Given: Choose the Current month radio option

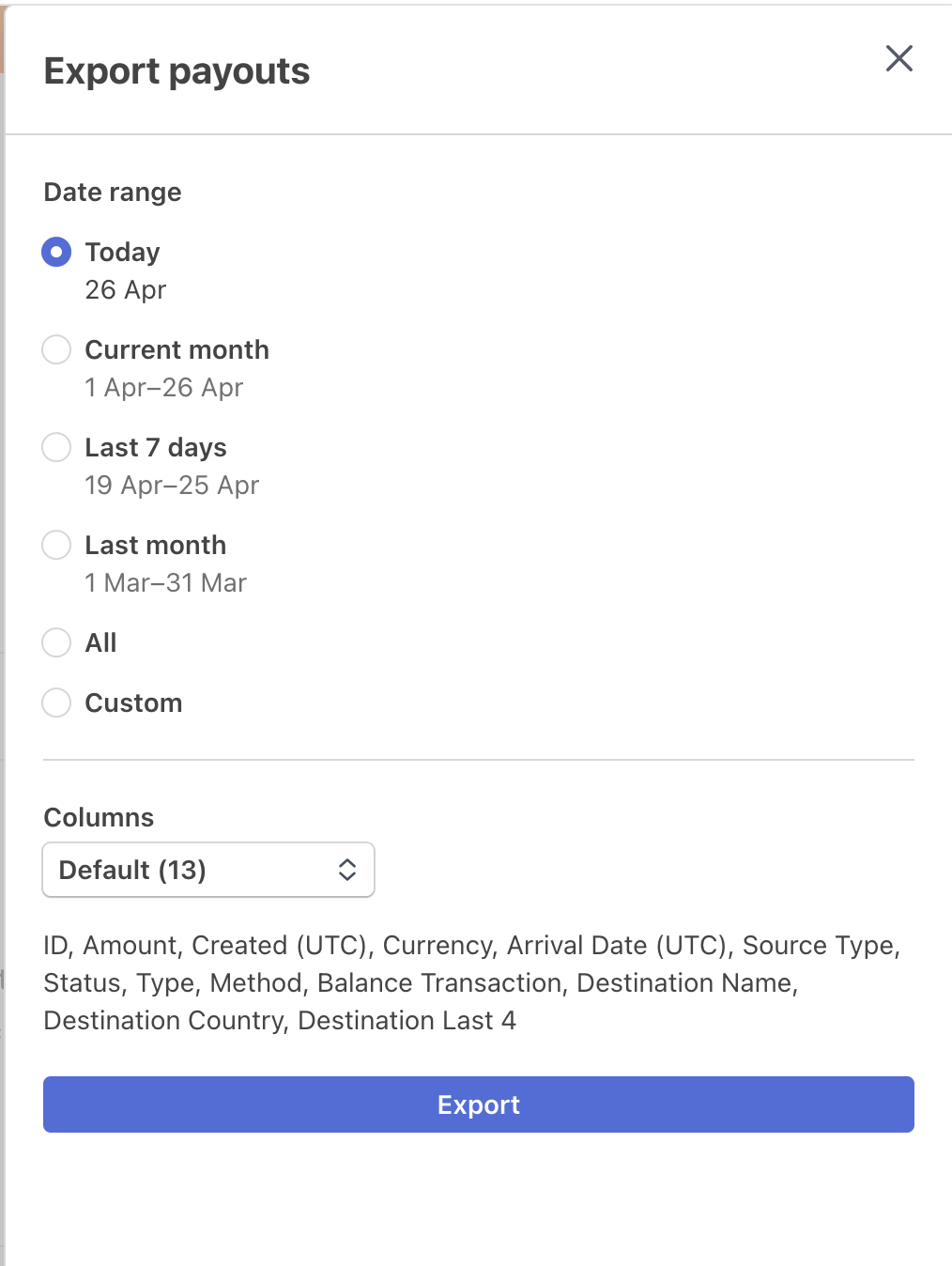Looking at the screenshot, I should click(56, 349).
